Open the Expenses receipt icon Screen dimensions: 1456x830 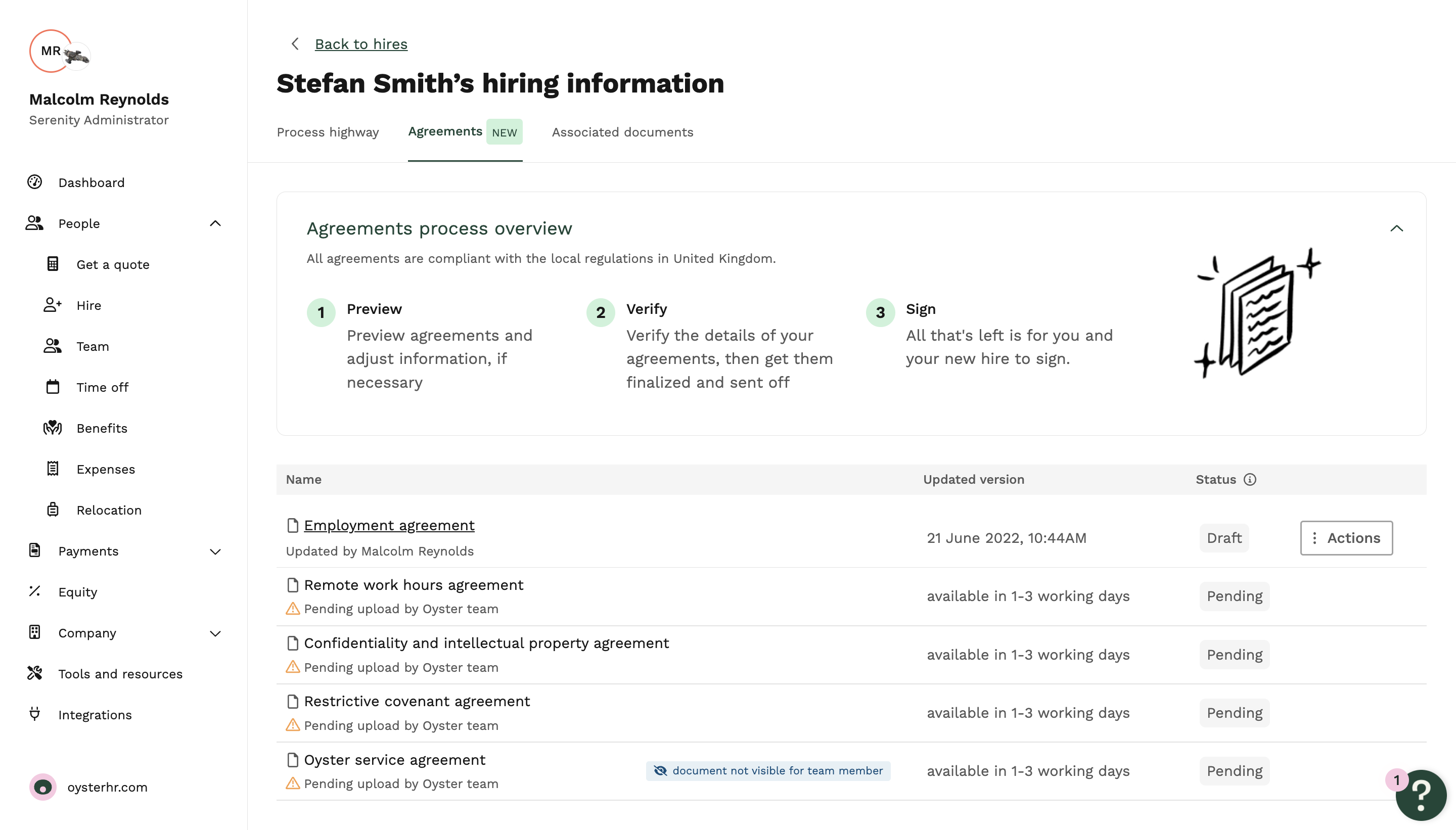53,469
